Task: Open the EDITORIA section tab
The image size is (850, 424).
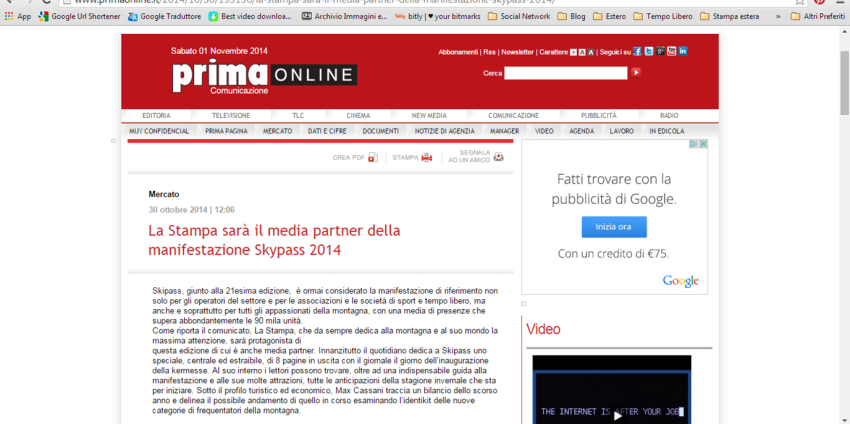Action: click(x=157, y=115)
